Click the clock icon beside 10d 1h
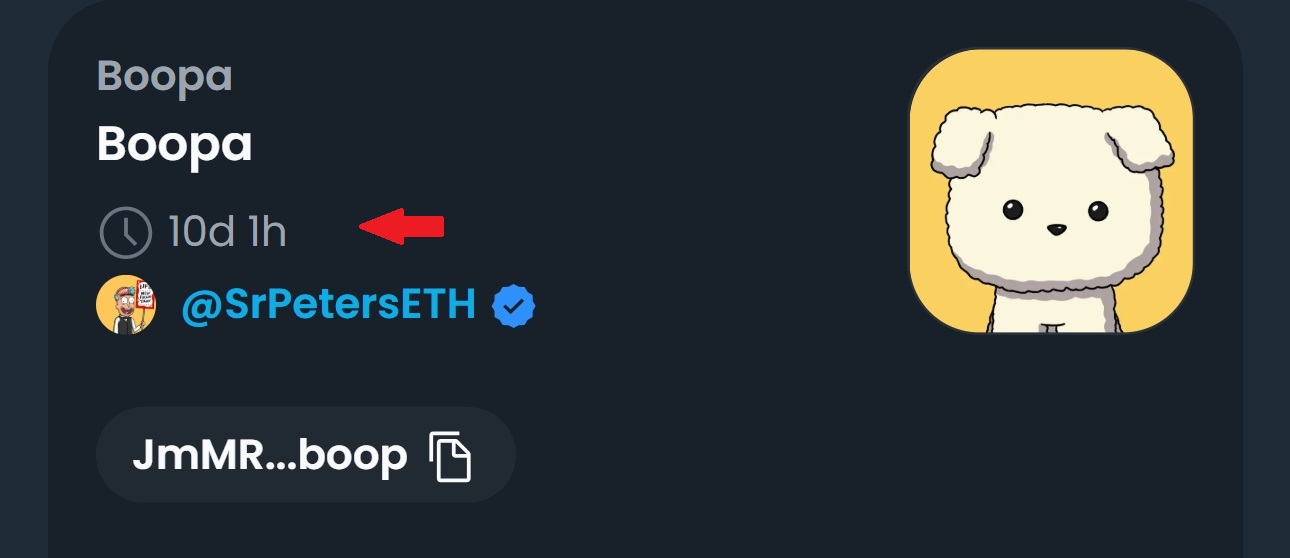The image size is (1290, 558). (125, 232)
